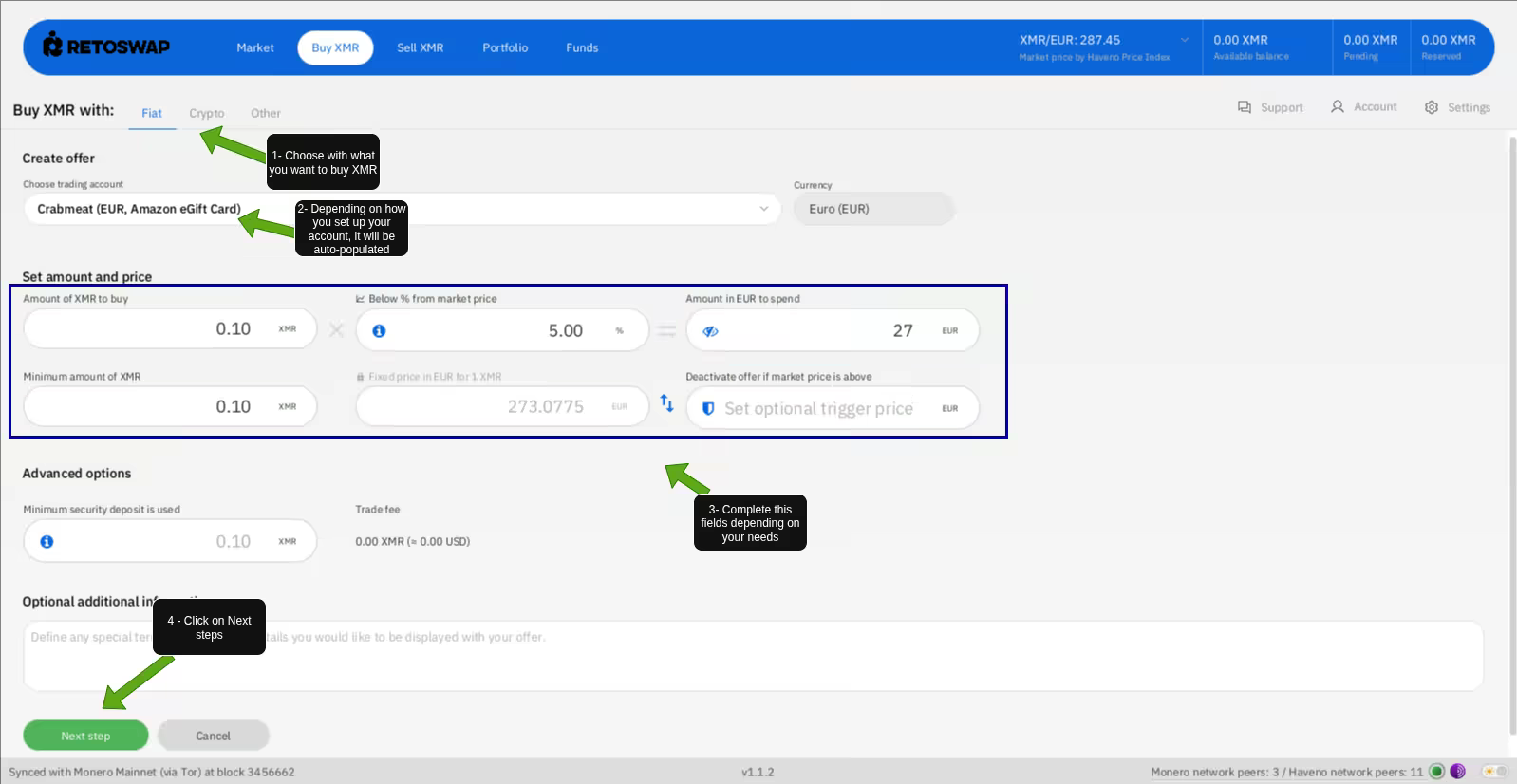Screen dimensions: 1517x784
Task: Cancel the offer creation
Action: pyautogui.click(x=213, y=736)
